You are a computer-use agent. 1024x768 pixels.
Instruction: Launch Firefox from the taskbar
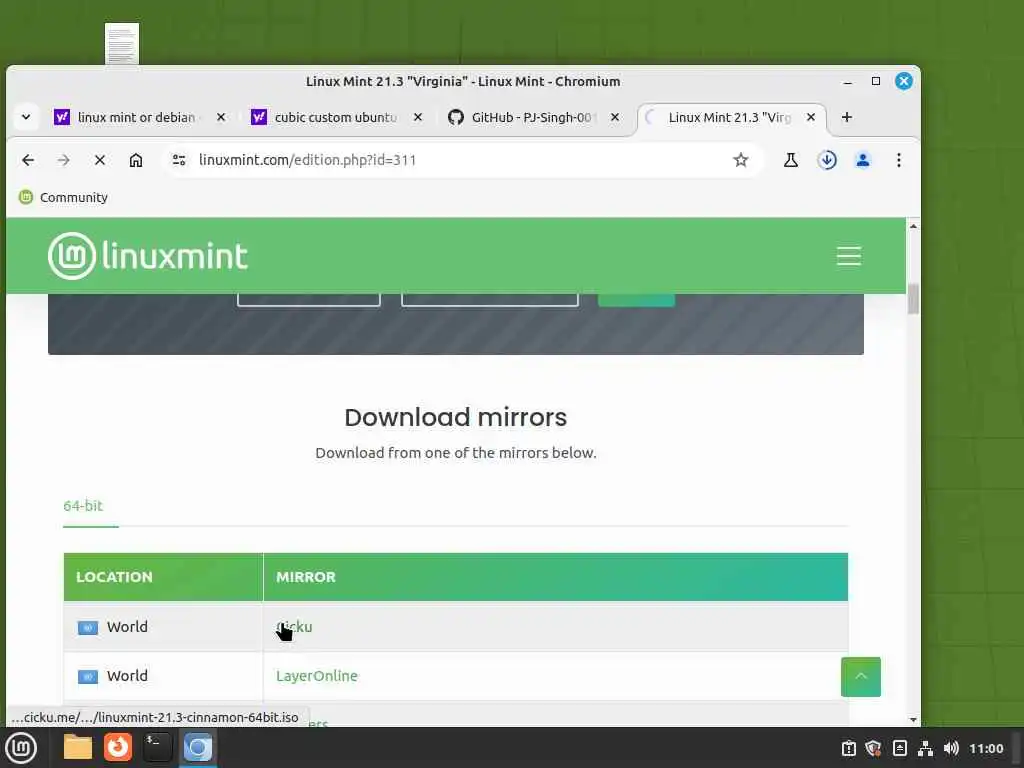click(118, 748)
